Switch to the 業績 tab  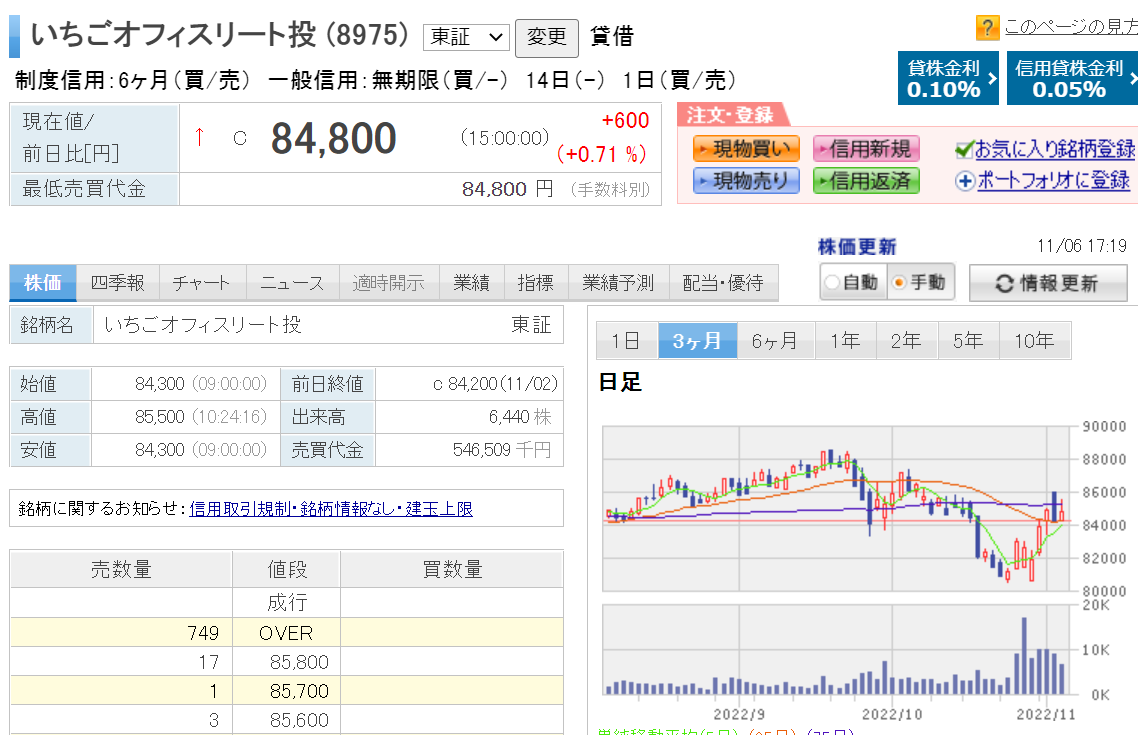[x=472, y=283]
